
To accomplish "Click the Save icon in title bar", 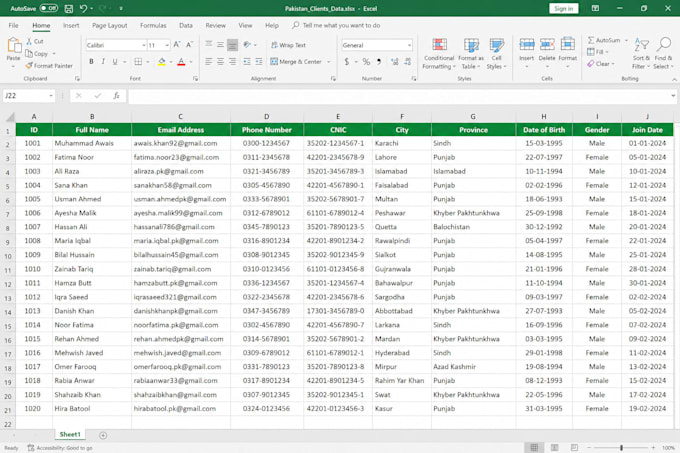I will pyautogui.click(x=69, y=8).
